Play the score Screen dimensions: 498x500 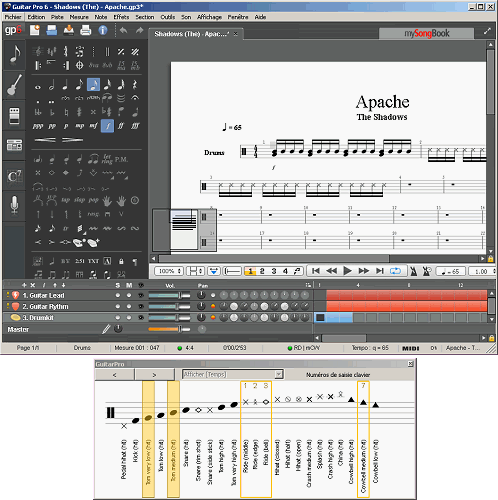(347, 271)
